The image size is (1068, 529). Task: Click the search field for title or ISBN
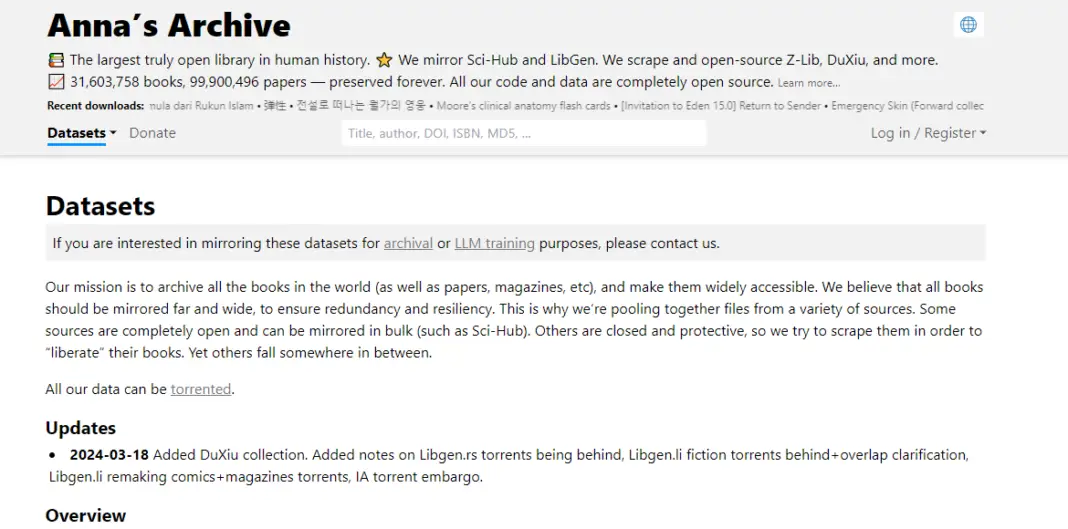tap(524, 133)
